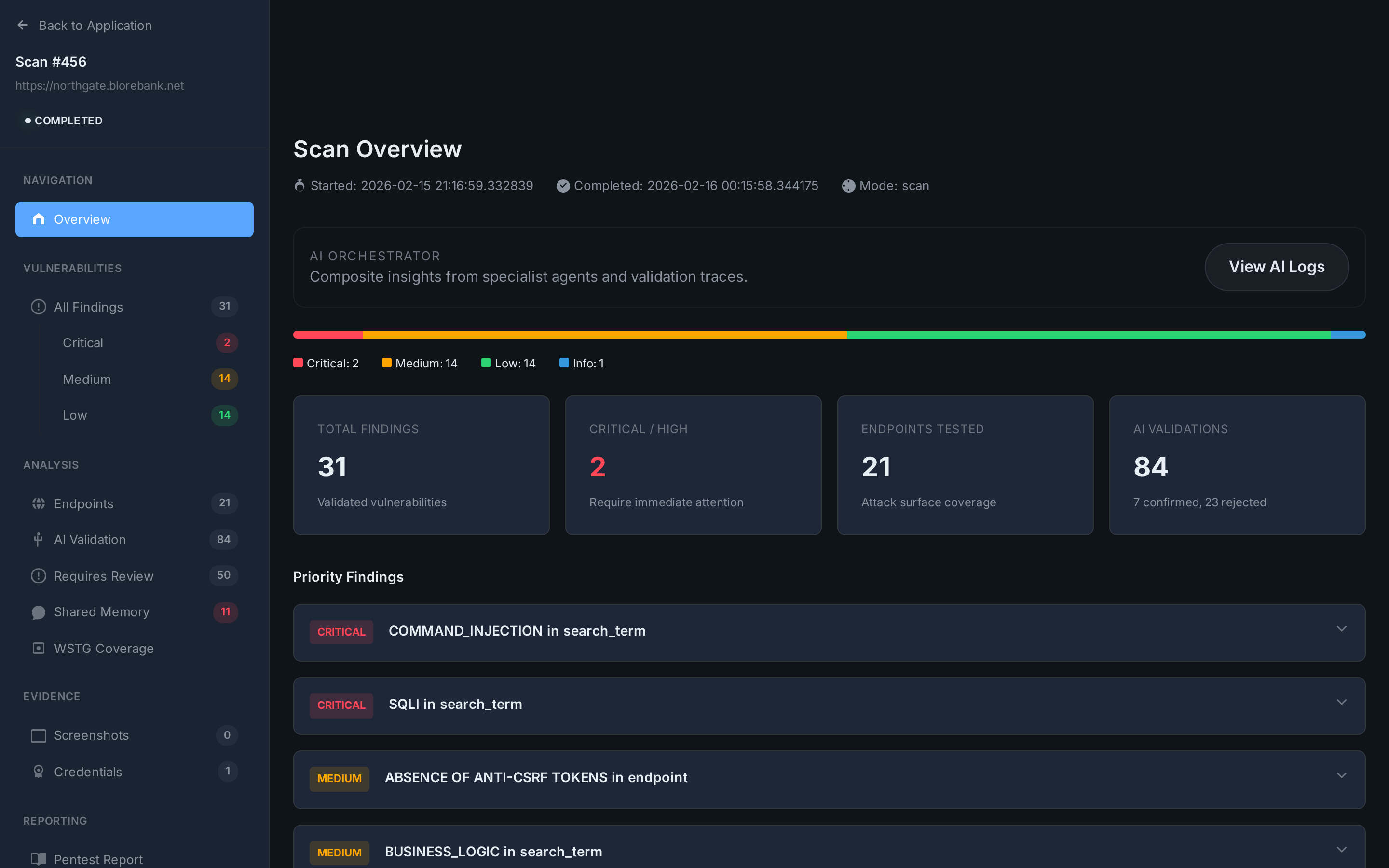
Task: Click the Overview home icon
Action: [38, 219]
